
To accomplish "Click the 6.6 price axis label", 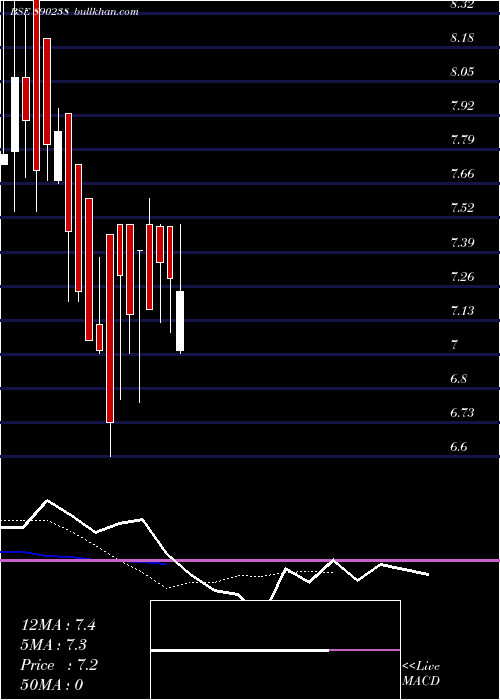I will click(459, 446).
